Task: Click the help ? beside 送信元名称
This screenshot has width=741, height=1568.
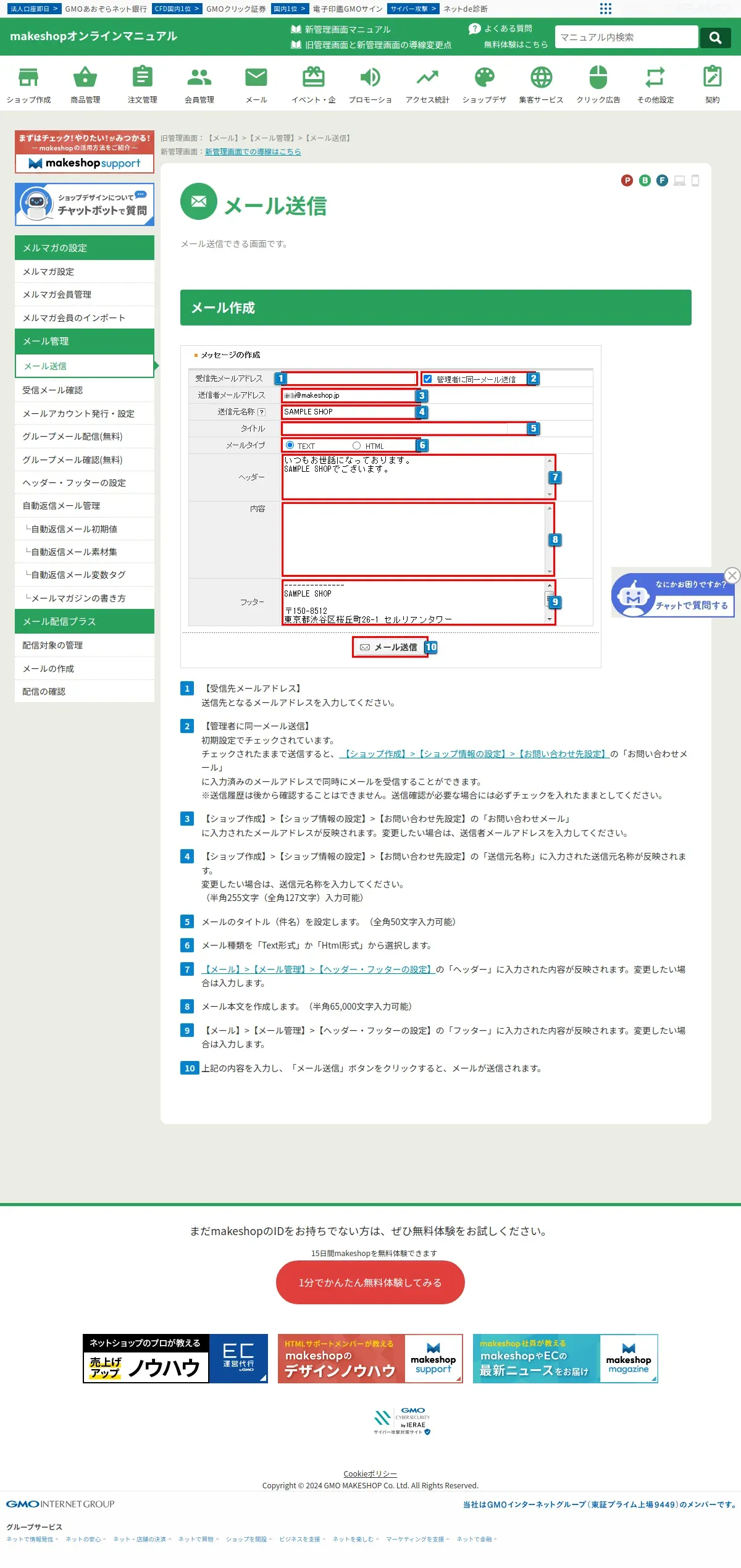Action: point(261,412)
